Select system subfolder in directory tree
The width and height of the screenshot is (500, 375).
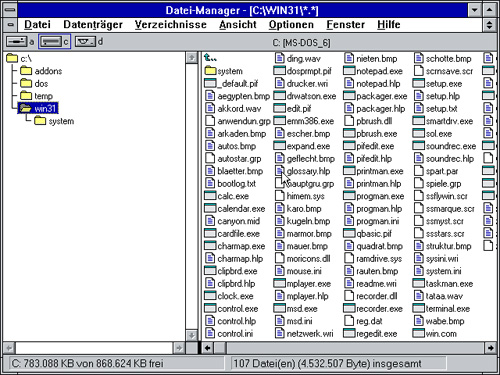pyautogui.click(x=54, y=121)
